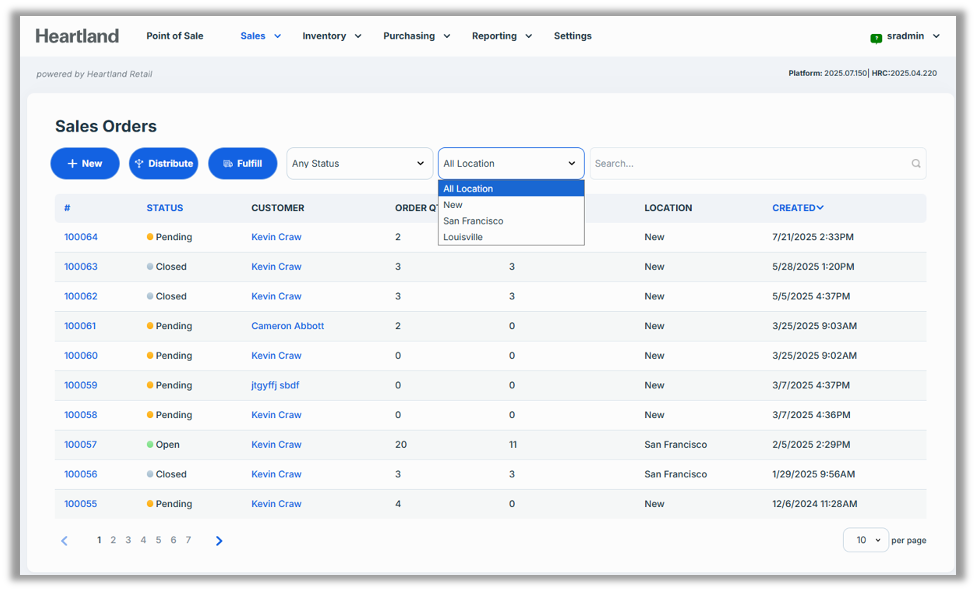Image resolution: width=976 pixels, height=592 pixels.
Task: Open the Inventory menu
Action: pos(331,36)
